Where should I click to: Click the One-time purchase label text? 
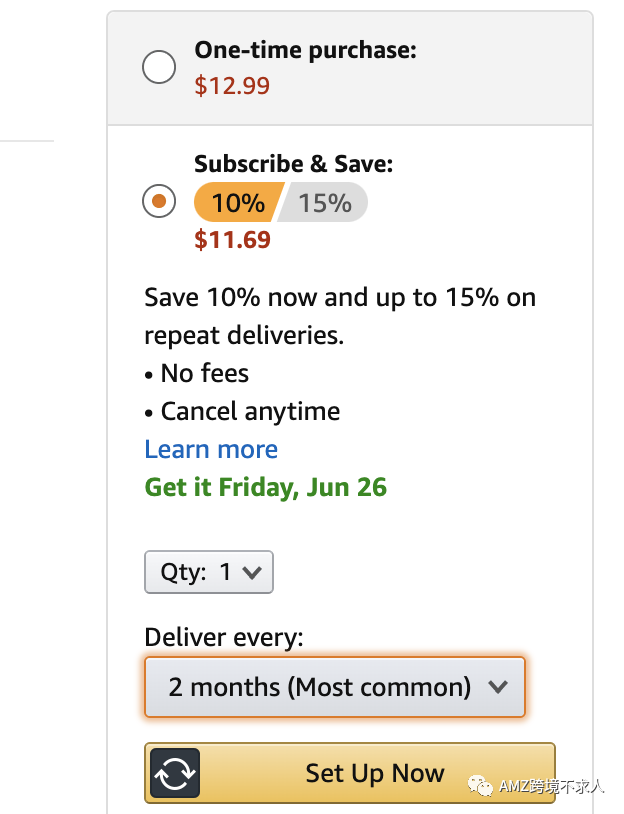pos(305,50)
